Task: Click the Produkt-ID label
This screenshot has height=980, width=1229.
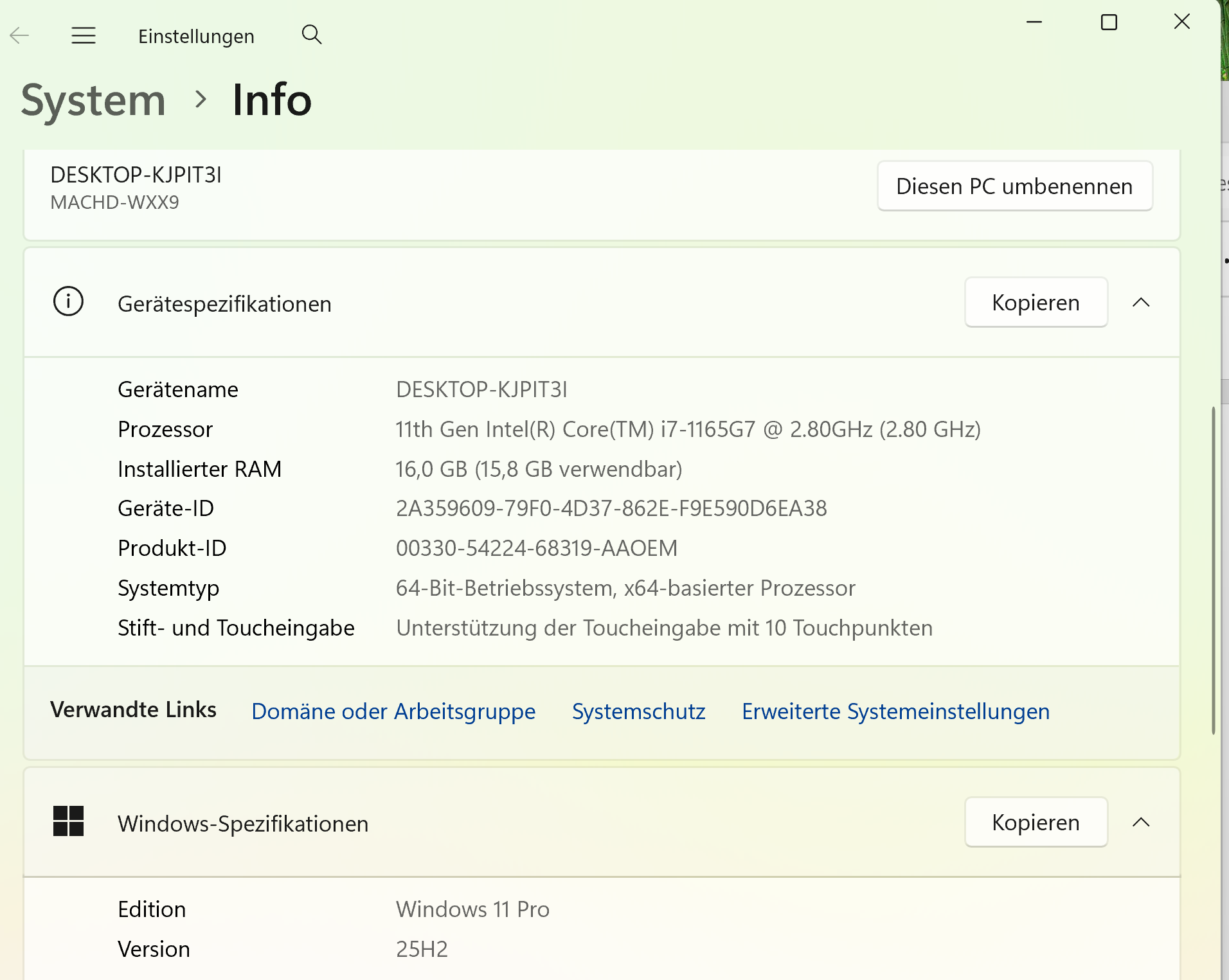Action: coord(172,548)
